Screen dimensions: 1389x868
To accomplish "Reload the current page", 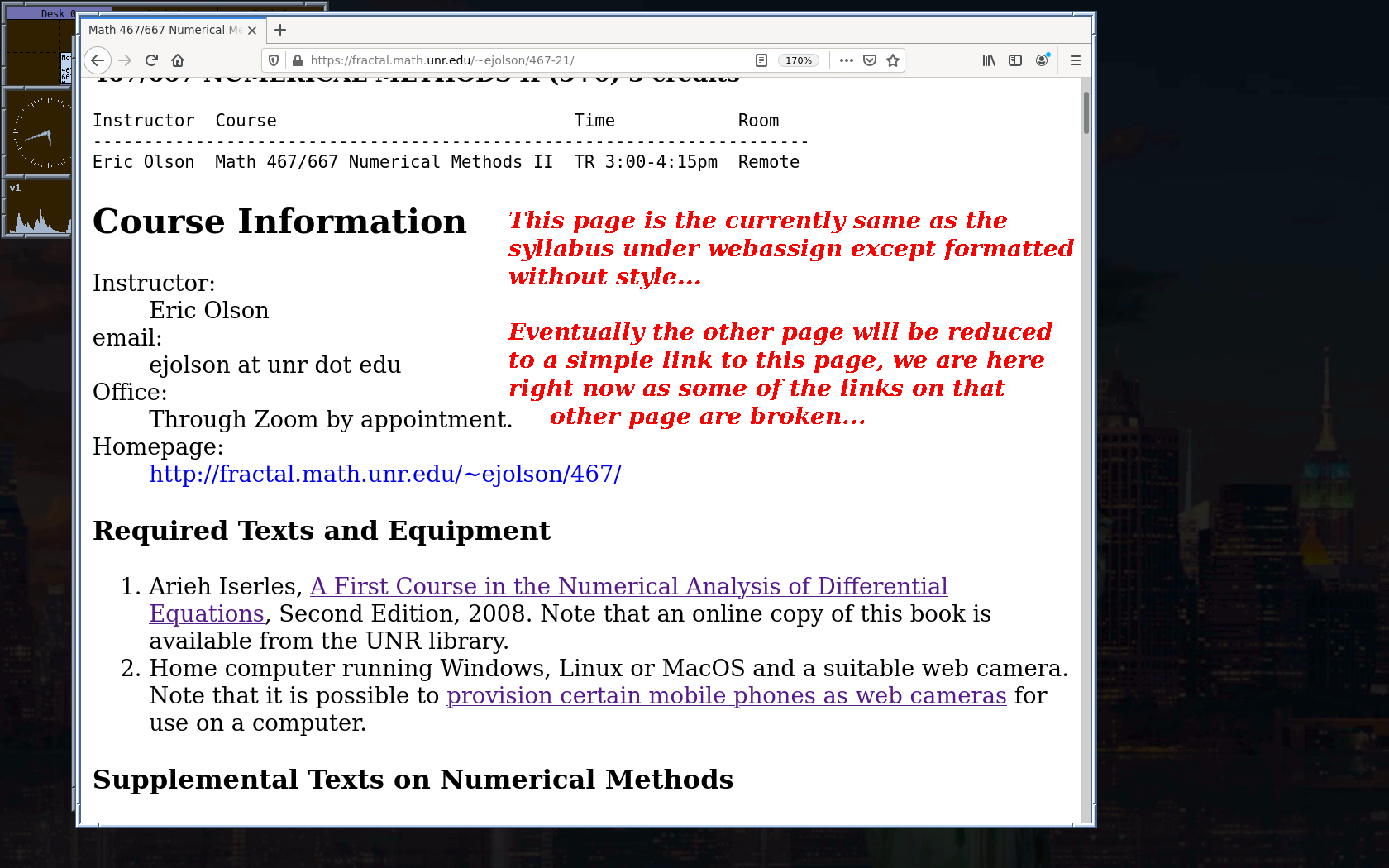I will click(151, 60).
